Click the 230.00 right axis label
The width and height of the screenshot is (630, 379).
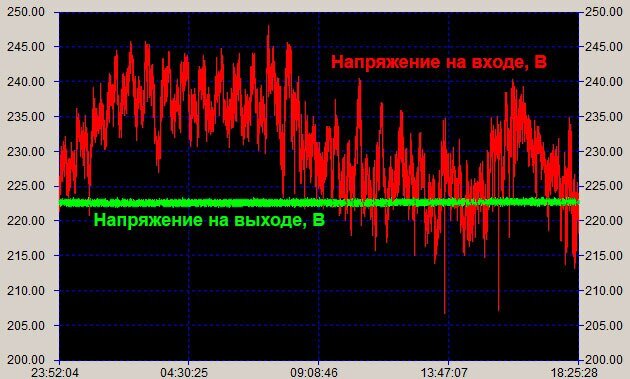(603, 152)
